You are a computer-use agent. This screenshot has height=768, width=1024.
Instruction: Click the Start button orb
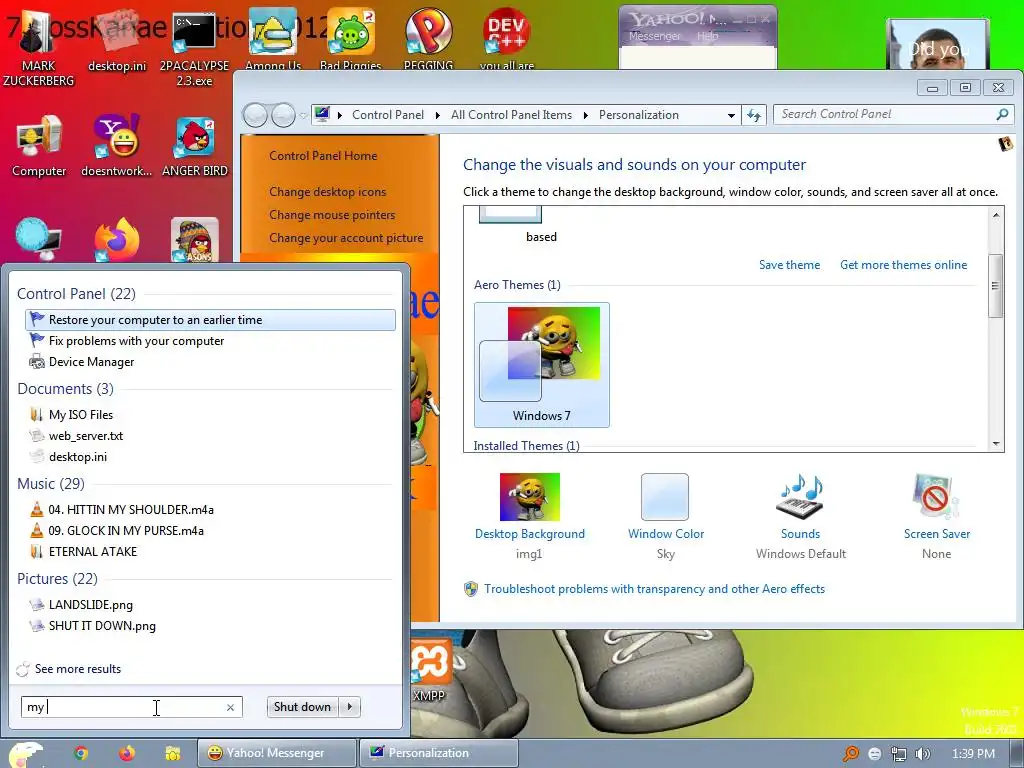tap(24, 754)
